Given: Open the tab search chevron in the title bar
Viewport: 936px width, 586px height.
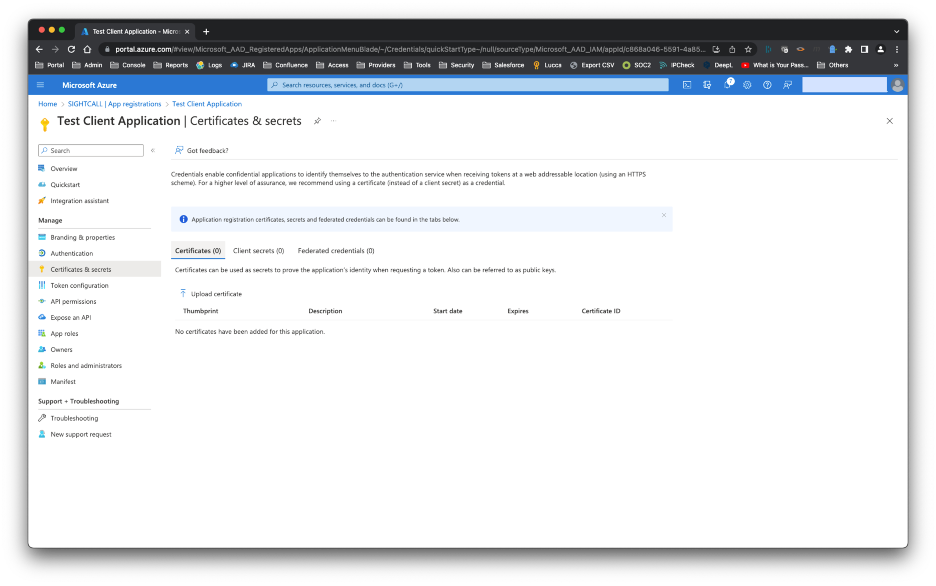Looking at the screenshot, I should click(x=897, y=32).
